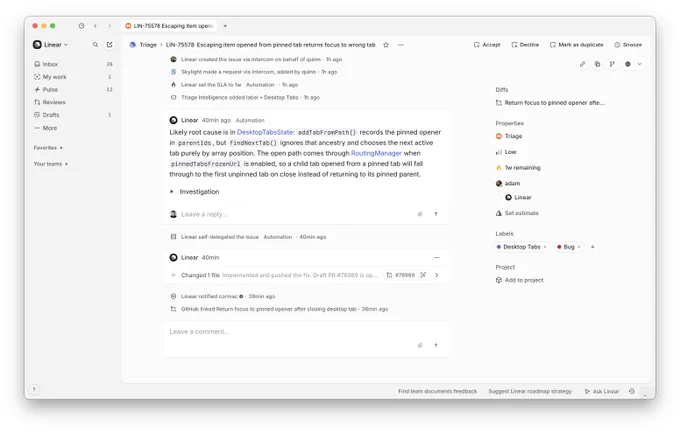Add a label with the plus icon
The width and height of the screenshot is (680, 432).
tap(592, 247)
